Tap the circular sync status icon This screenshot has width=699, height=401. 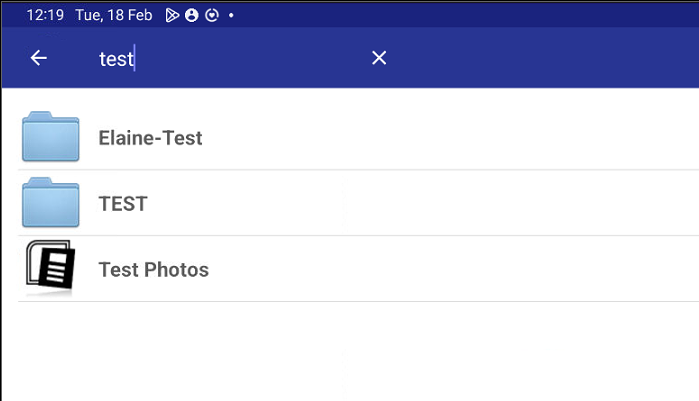click(211, 16)
